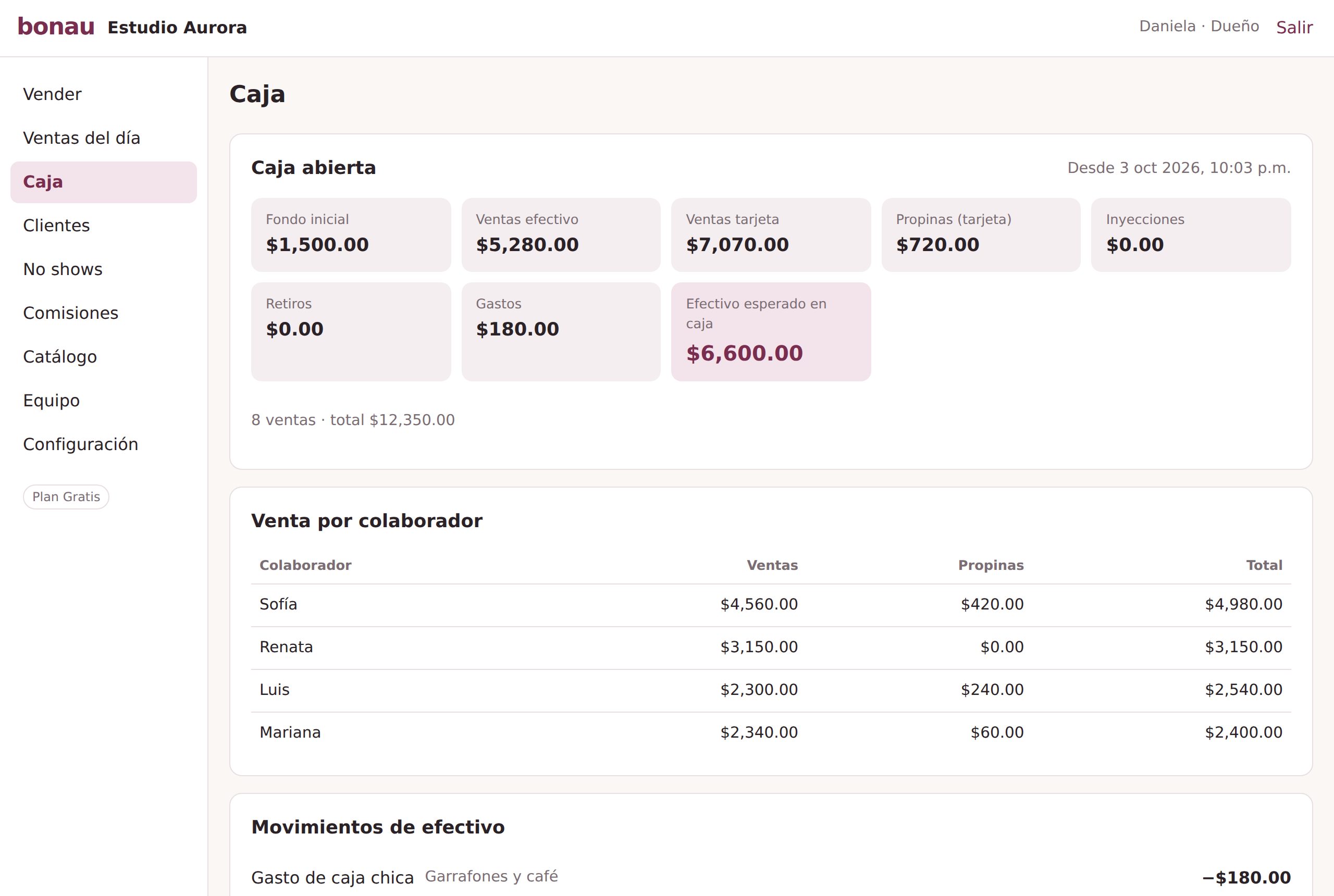
Task: Open the Vender section
Action: click(104, 94)
